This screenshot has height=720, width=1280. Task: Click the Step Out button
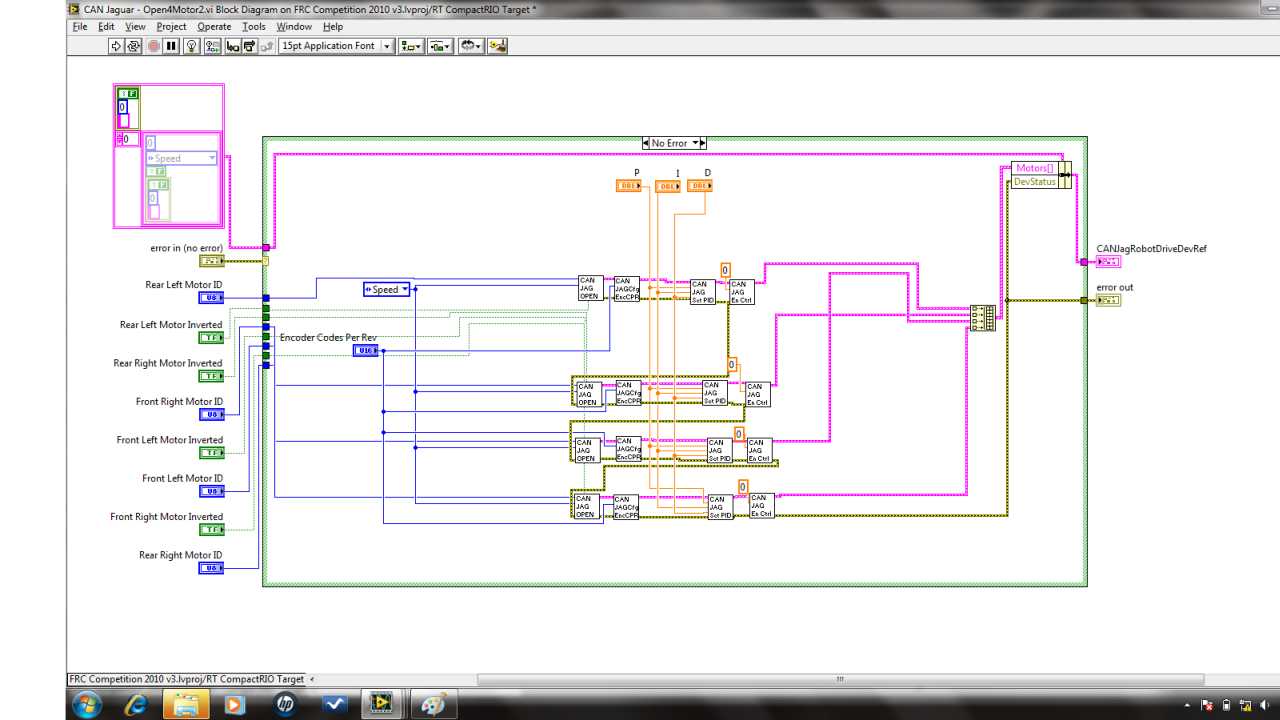coord(267,46)
